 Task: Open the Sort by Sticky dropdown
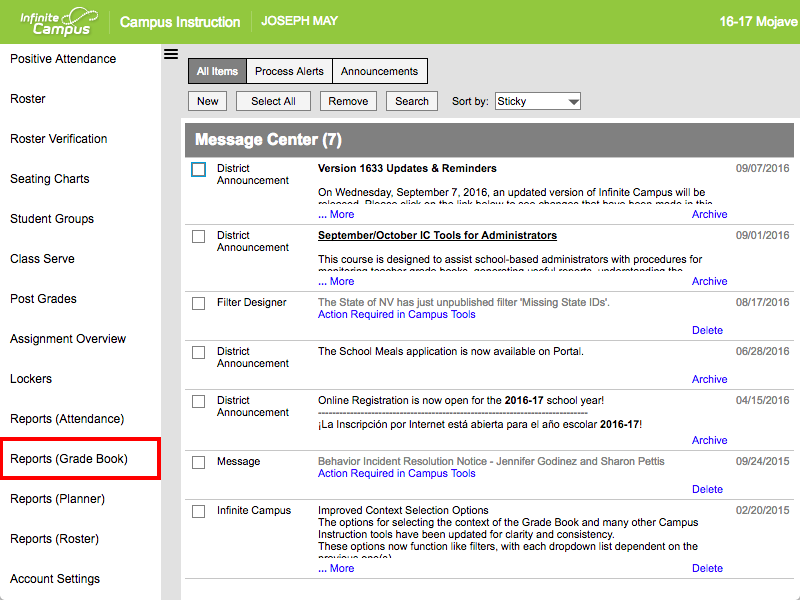(x=538, y=101)
